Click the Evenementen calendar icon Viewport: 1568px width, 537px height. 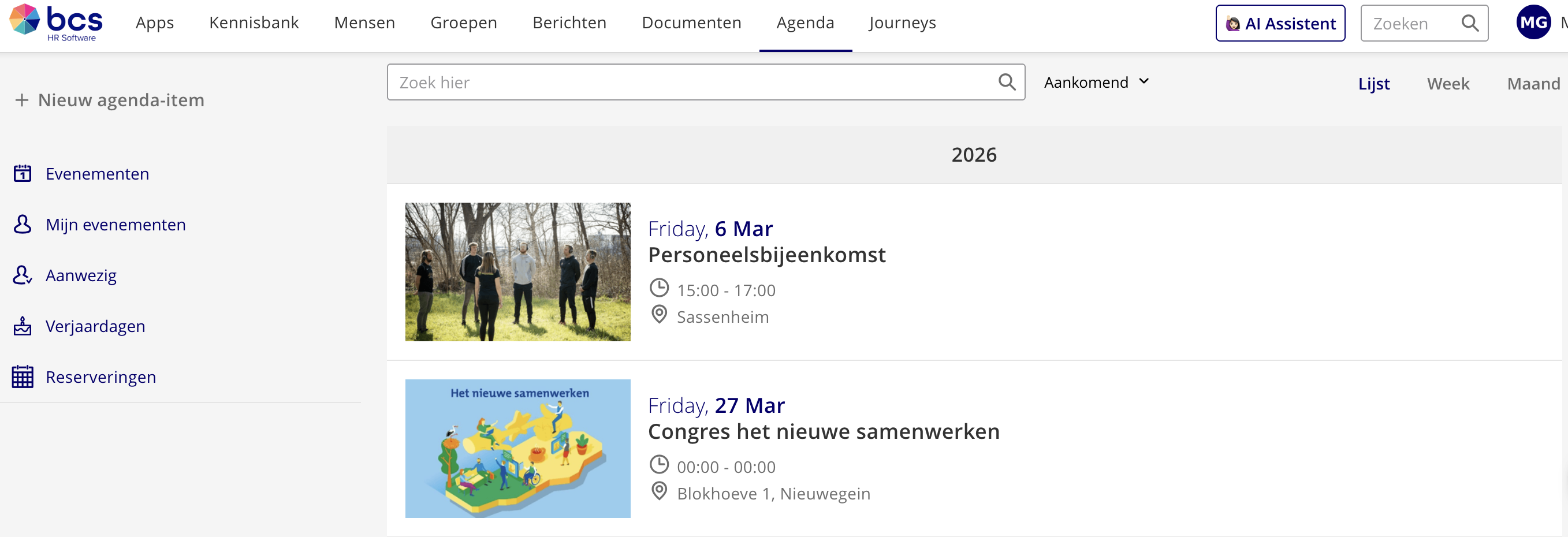(23, 174)
